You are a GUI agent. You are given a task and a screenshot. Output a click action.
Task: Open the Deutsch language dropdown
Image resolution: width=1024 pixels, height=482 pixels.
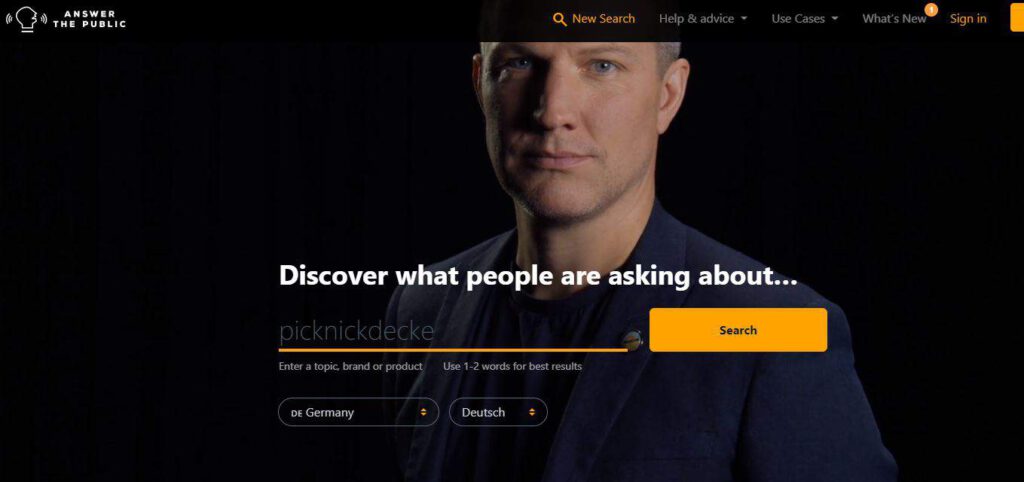pyautogui.click(x=498, y=412)
